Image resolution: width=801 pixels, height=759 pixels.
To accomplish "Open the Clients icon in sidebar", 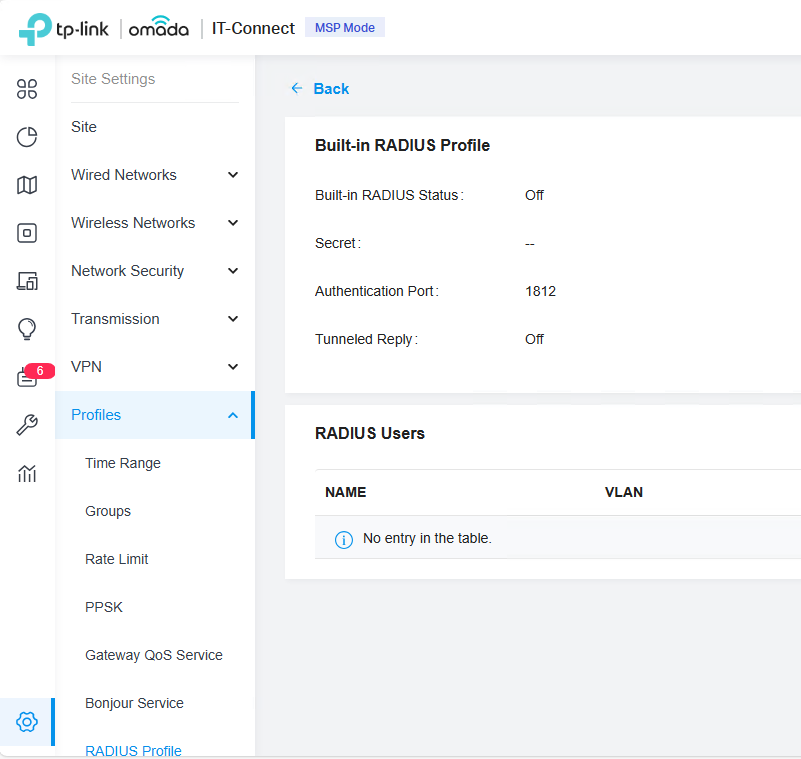I will click(27, 281).
